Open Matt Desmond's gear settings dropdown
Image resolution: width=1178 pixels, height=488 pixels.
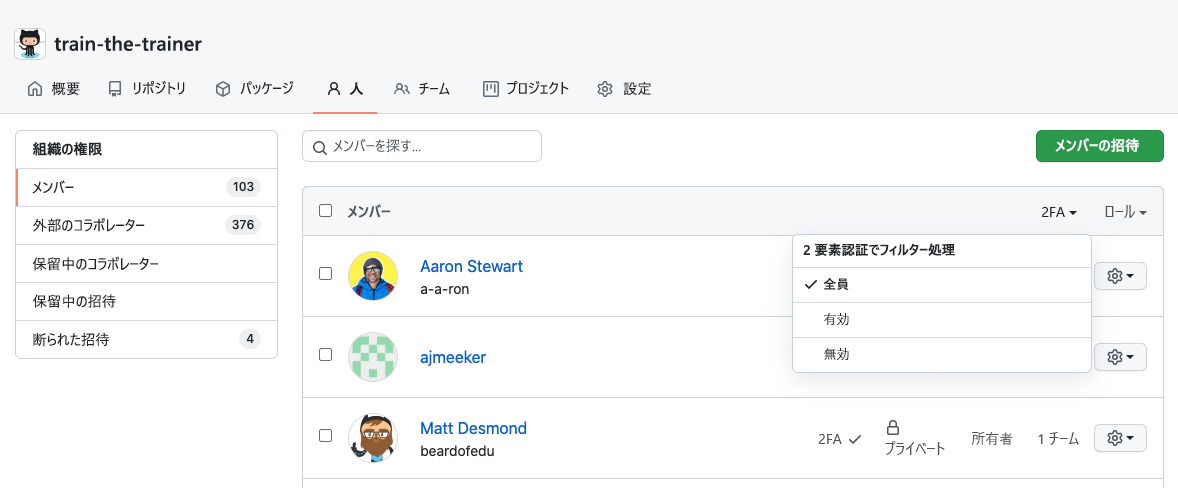click(1120, 438)
